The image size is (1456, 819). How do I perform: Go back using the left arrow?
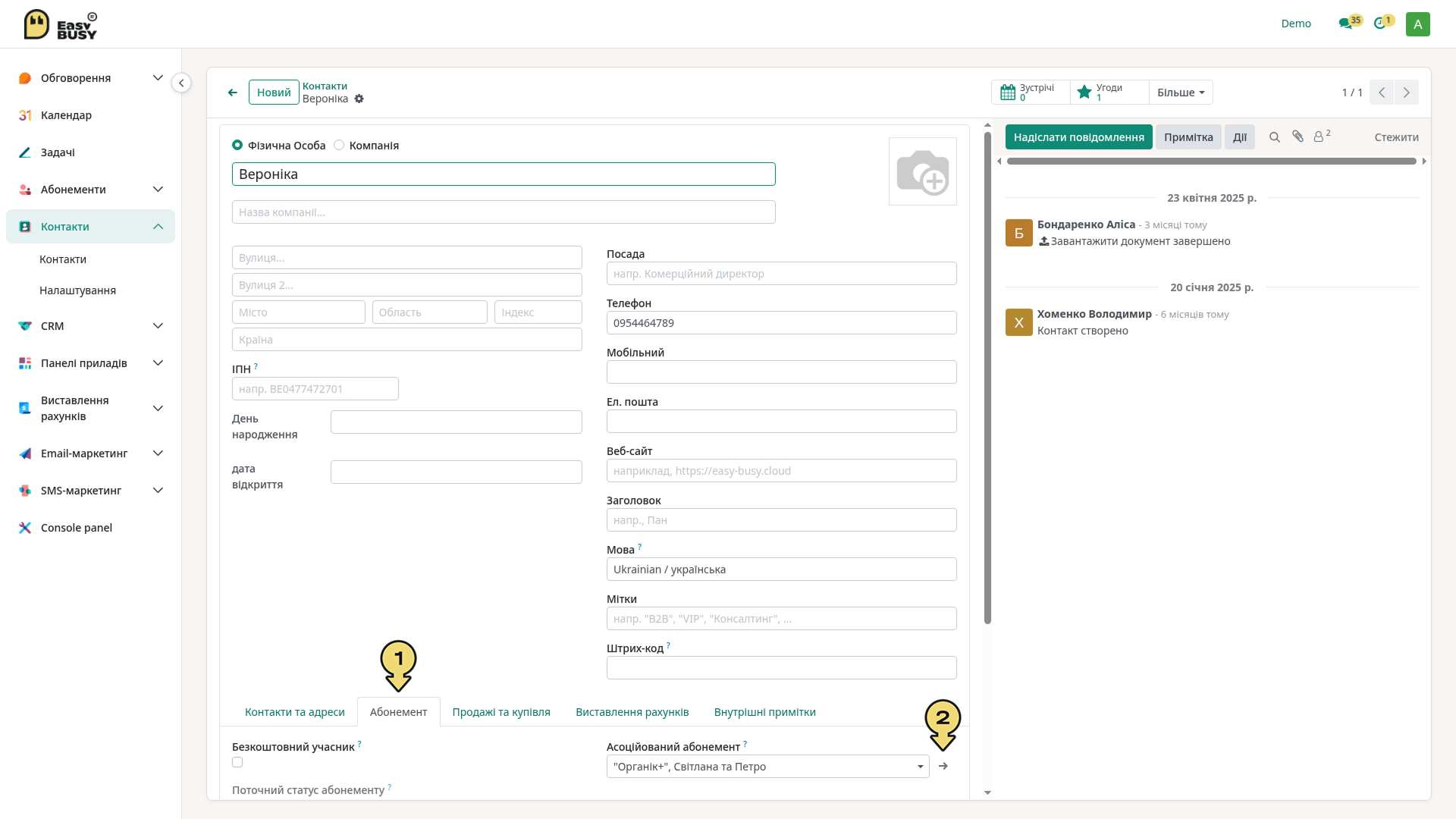[x=233, y=93]
